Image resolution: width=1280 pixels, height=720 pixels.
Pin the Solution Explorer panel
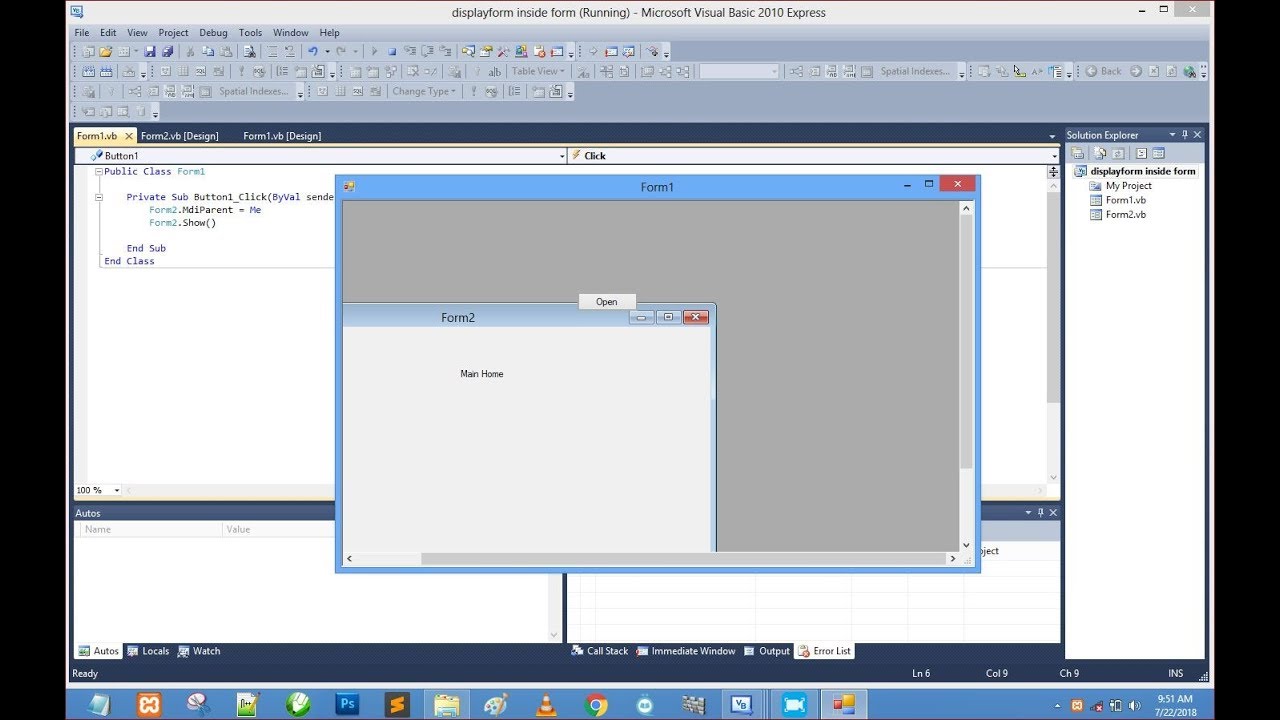point(1185,135)
